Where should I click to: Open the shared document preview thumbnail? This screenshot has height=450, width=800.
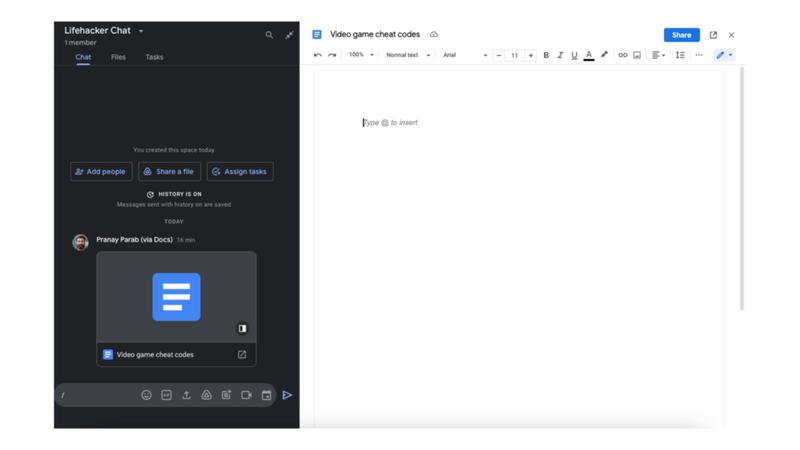[x=176, y=297]
